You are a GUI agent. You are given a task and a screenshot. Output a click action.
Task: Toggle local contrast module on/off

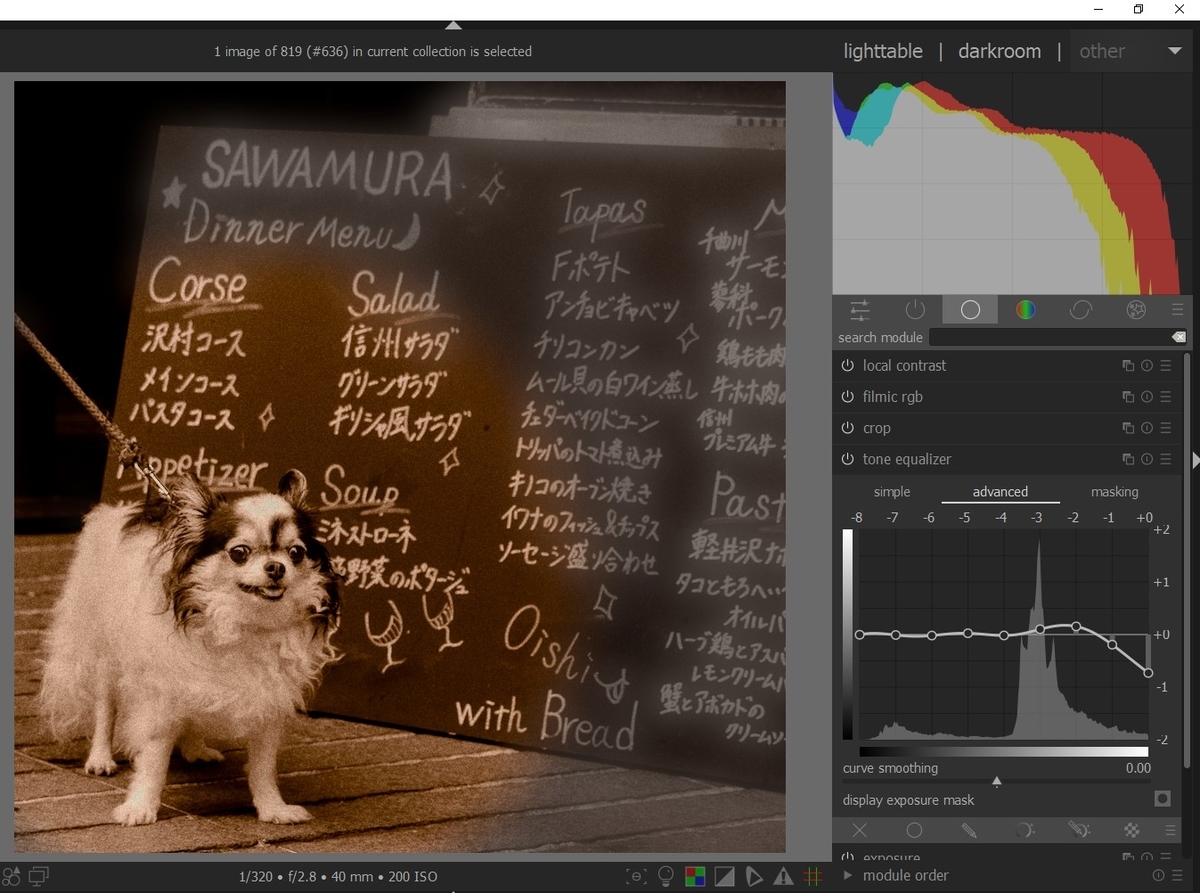pyautogui.click(x=847, y=366)
